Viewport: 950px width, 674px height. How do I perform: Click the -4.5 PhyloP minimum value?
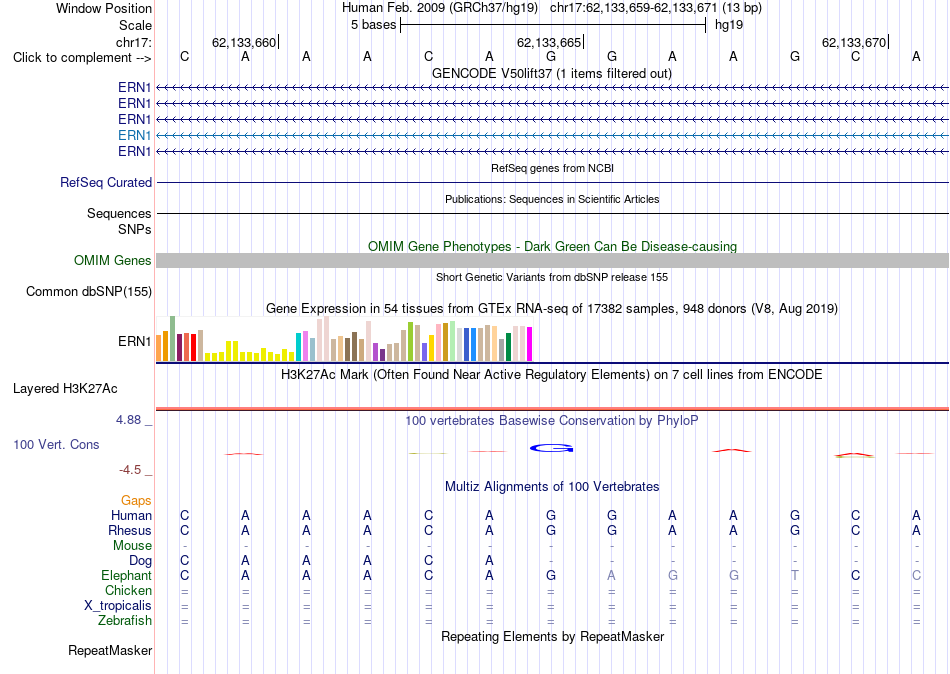[x=130, y=470]
